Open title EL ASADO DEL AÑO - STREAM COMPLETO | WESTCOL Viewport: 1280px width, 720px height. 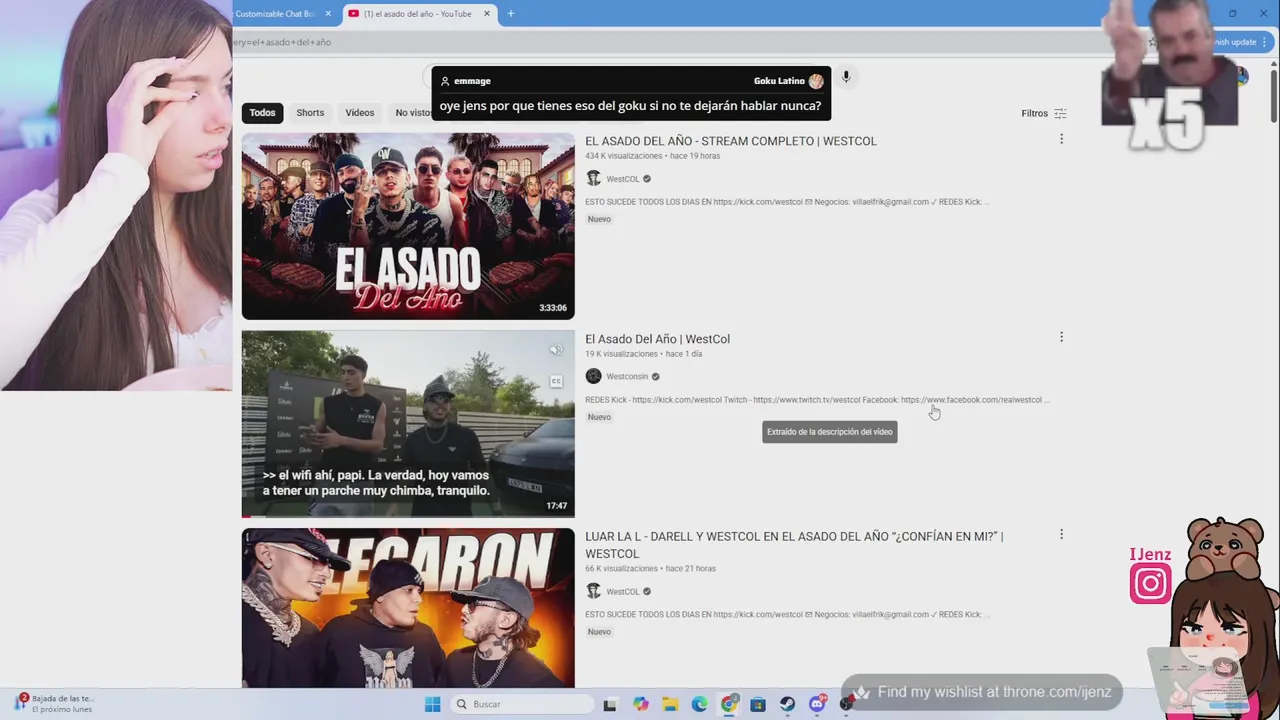tap(731, 141)
